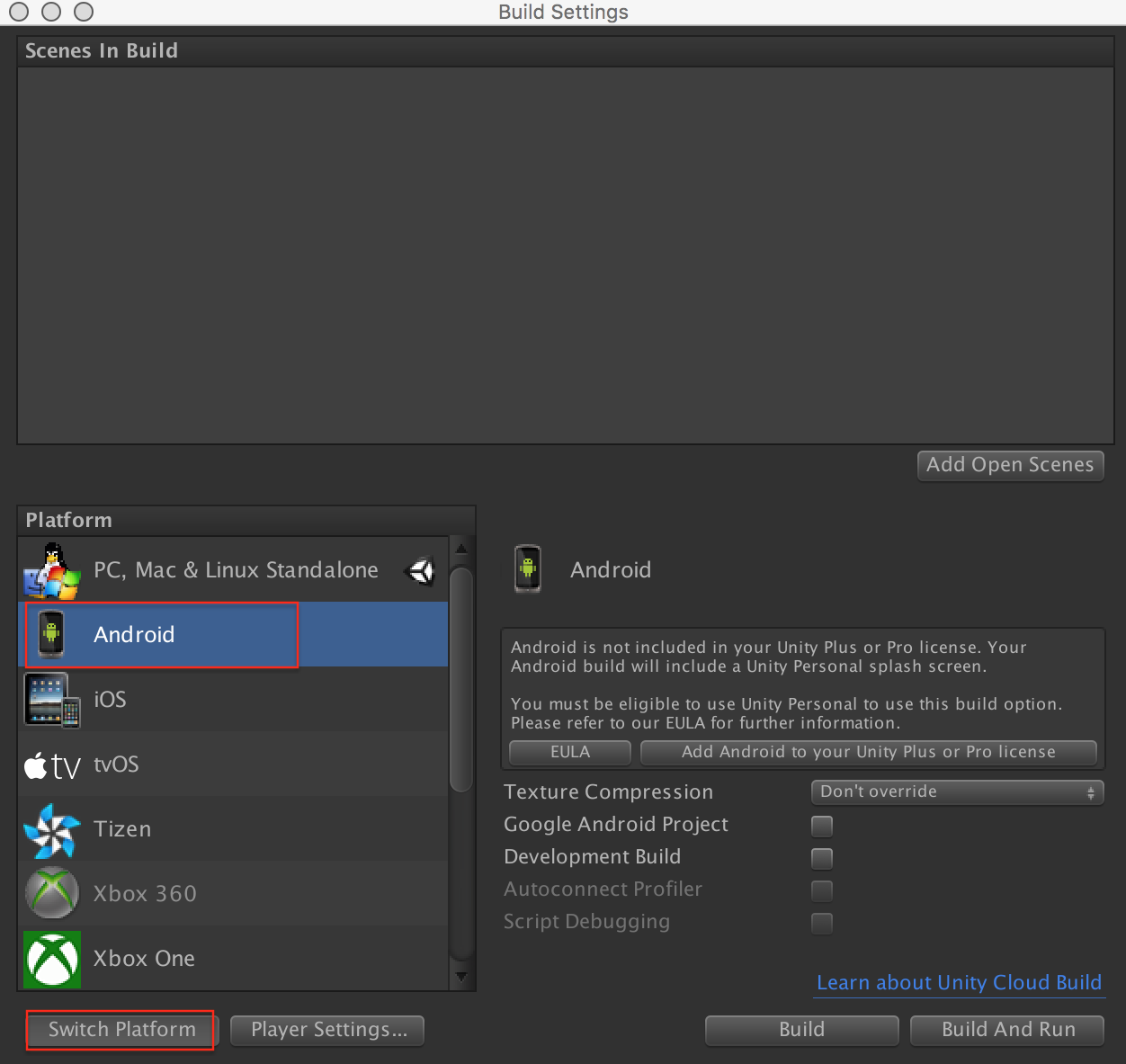Click Add Android to your Unity Plus or Pro license
The width and height of the screenshot is (1126, 1064).
pos(868,752)
